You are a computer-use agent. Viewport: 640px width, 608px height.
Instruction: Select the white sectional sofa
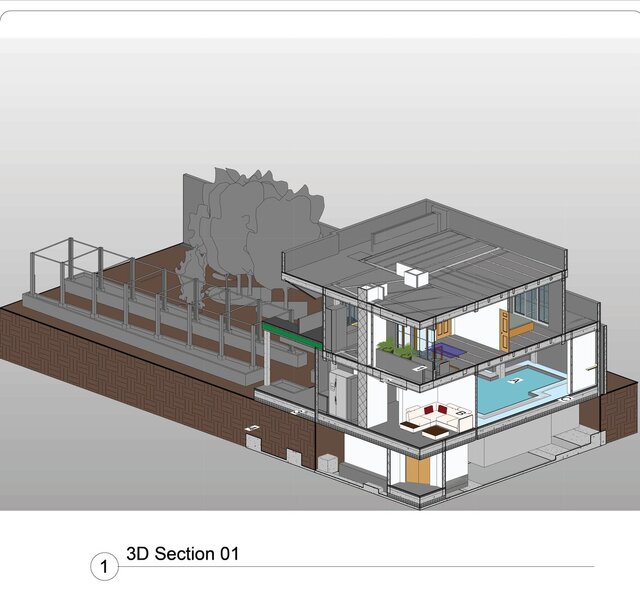click(x=438, y=417)
